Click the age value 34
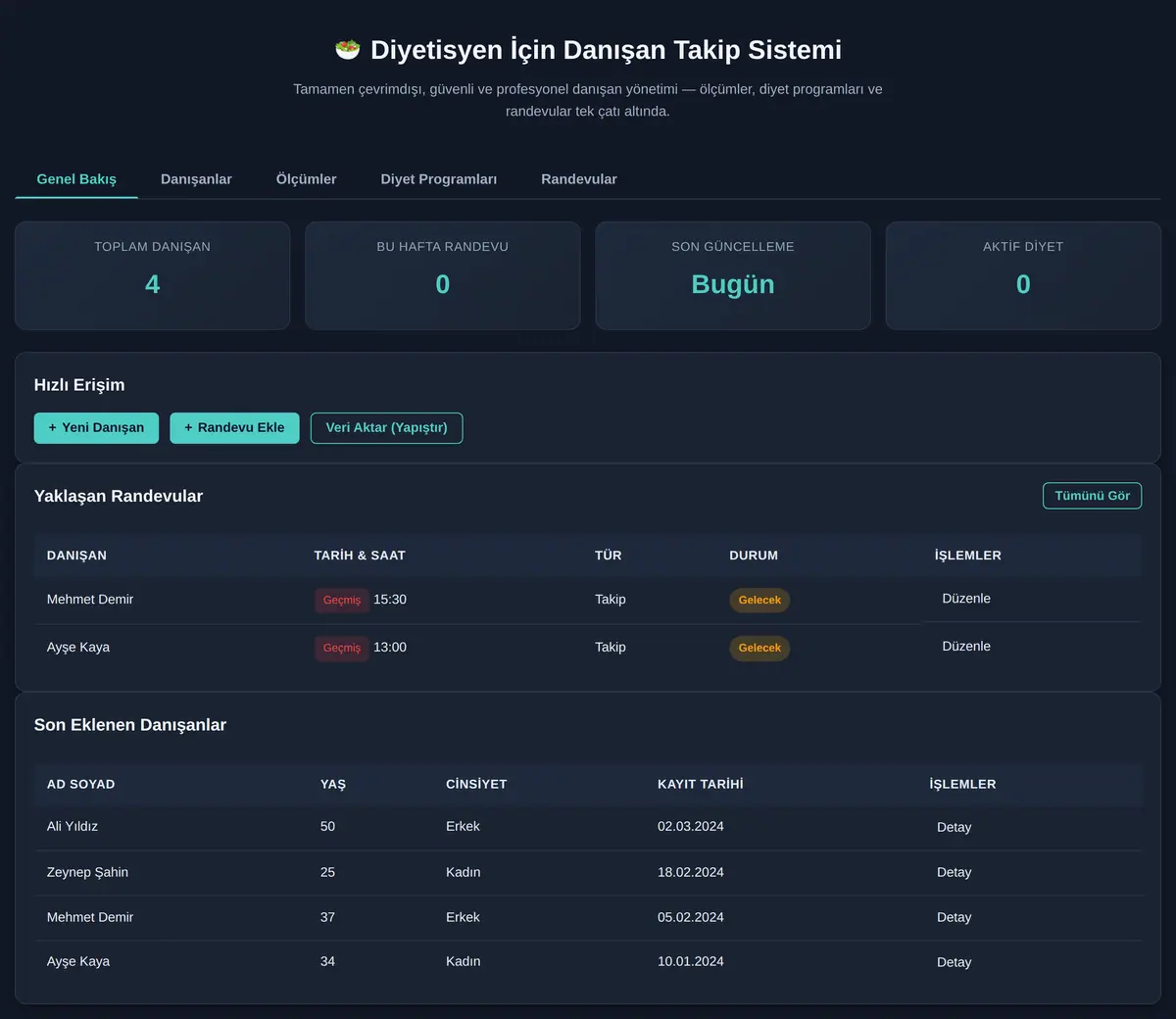1176x1019 pixels. (327, 962)
